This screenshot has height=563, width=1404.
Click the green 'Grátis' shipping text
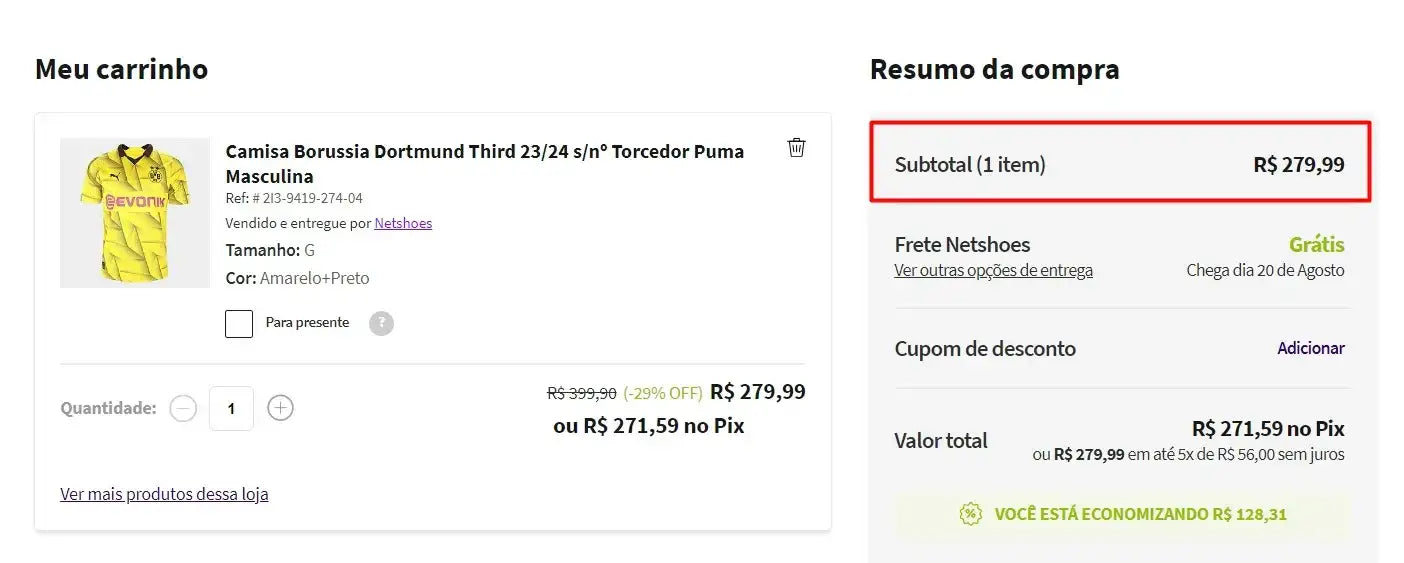click(x=1316, y=244)
